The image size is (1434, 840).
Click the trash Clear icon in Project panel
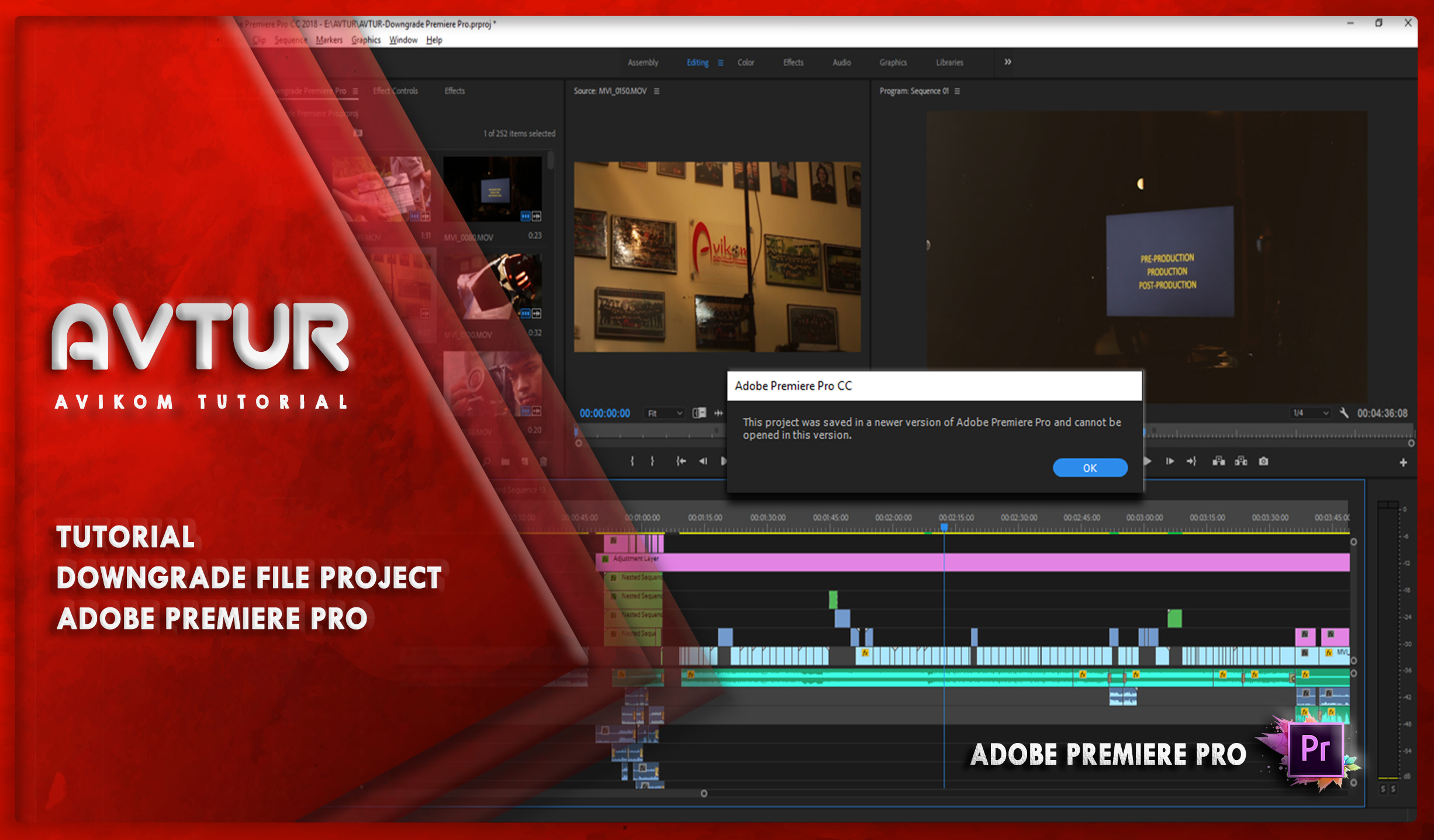click(x=544, y=462)
